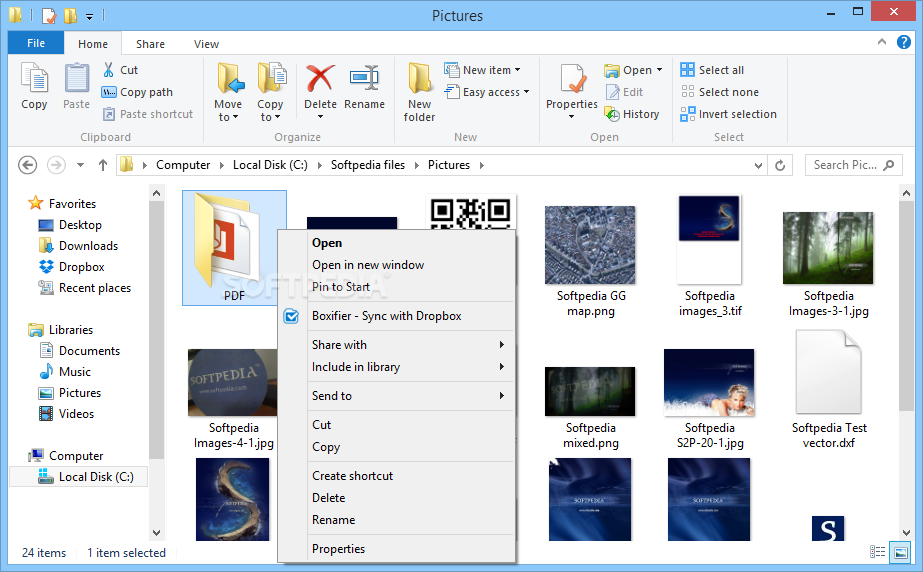Expand the address bar history dropdown
Screen dimensions: 923x572
[758, 166]
